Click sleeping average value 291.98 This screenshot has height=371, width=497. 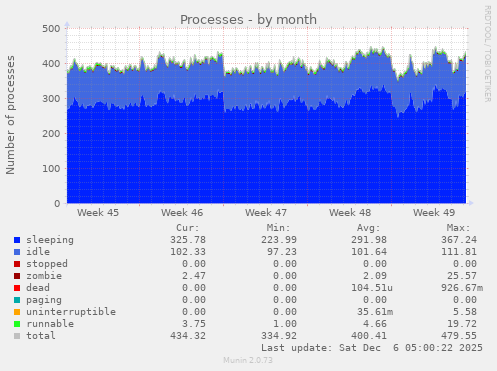369,240
